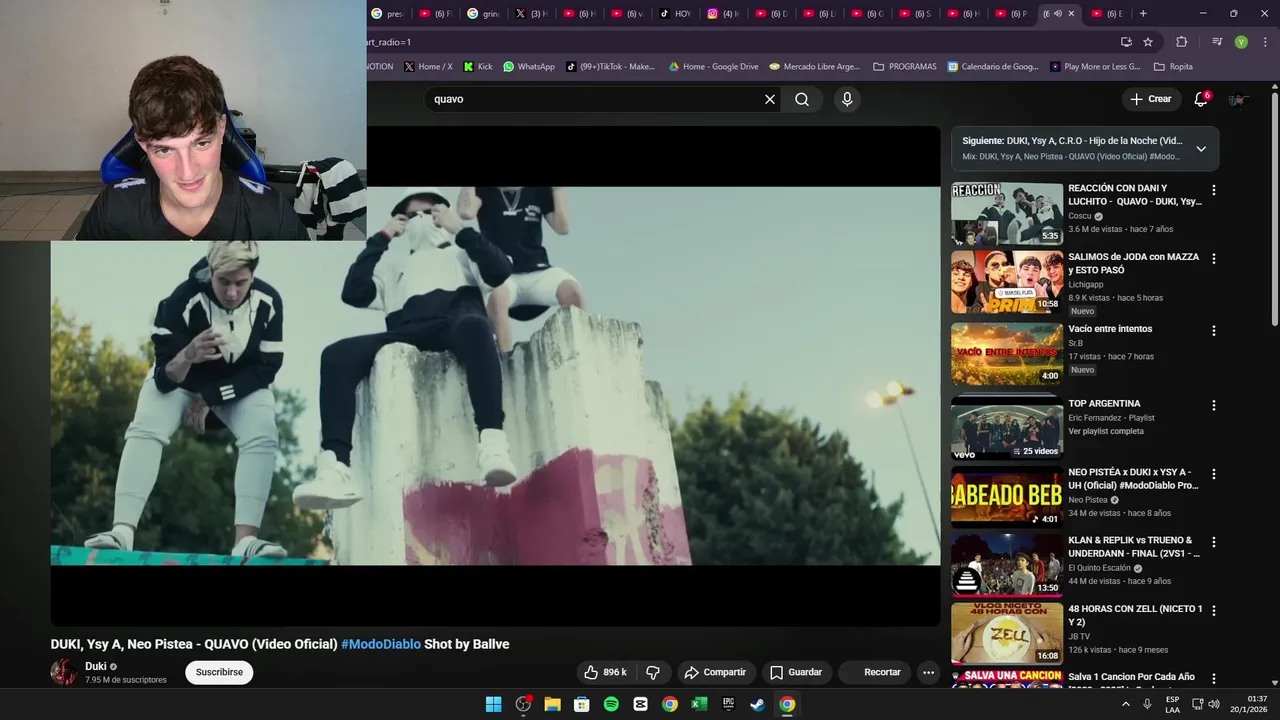Open Excel from the taskbar
This screenshot has width=1280, height=720.
[699, 704]
